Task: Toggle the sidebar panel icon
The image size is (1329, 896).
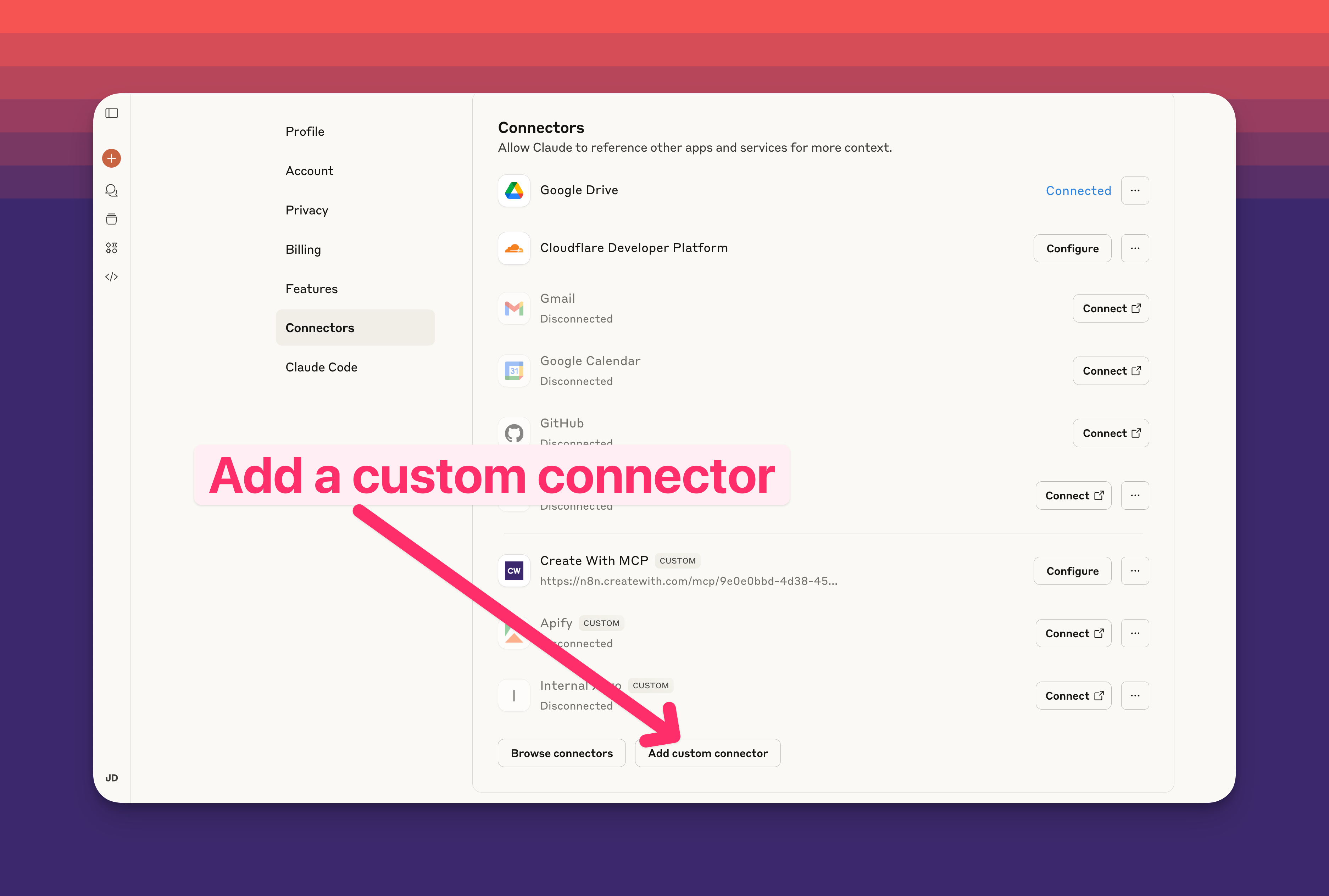Action: click(111, 113)
